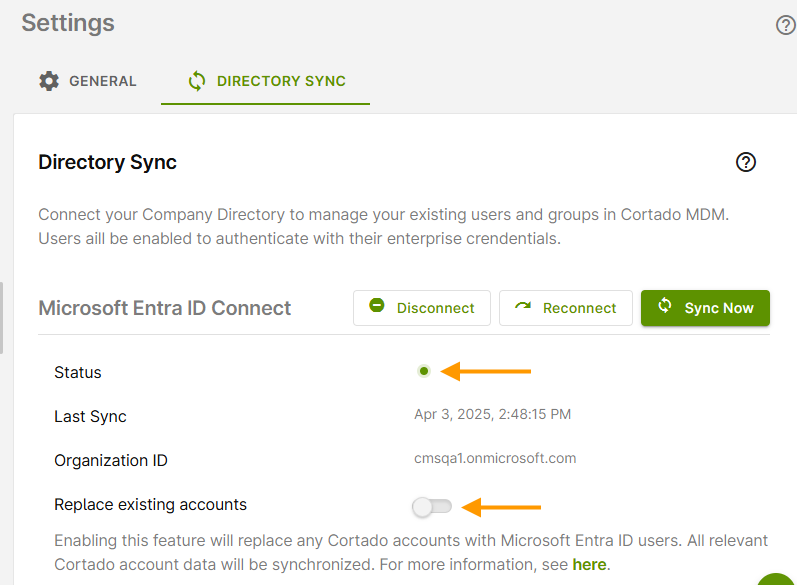797x585 pixels.
Task: Click the 'Organization ID' label
Action: tap(111, 460)
